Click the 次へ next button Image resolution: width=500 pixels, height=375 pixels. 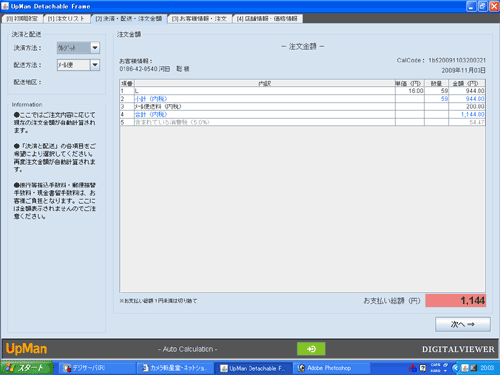point(463,324)
